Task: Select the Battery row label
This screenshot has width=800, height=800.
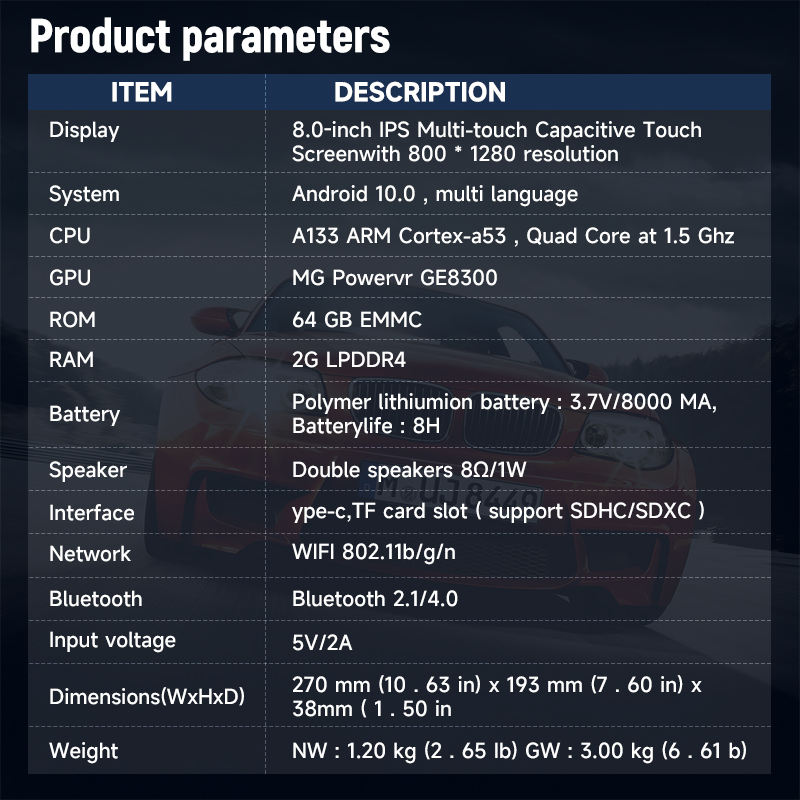Action: click(84, 414)
